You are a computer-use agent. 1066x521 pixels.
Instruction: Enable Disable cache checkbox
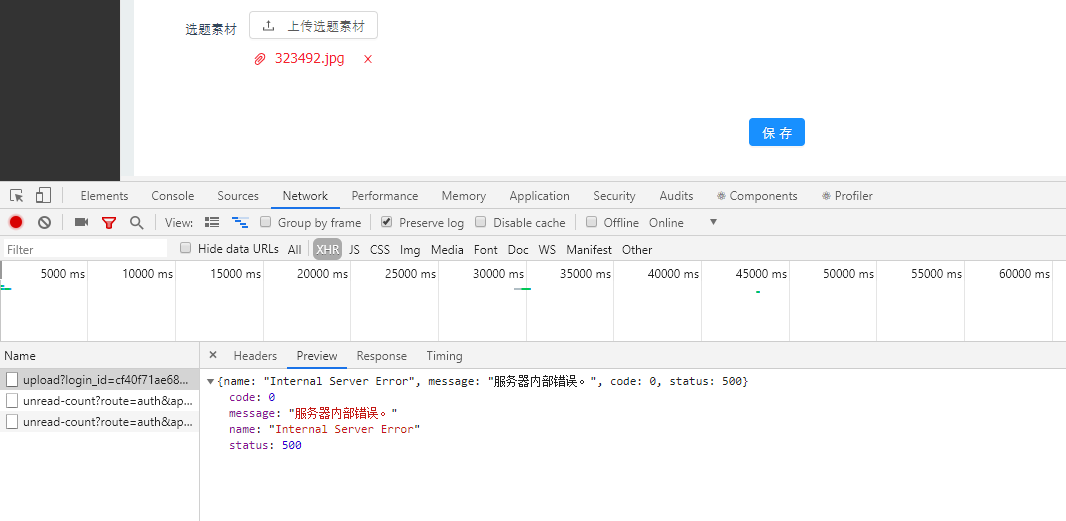[x=481, y=223]
